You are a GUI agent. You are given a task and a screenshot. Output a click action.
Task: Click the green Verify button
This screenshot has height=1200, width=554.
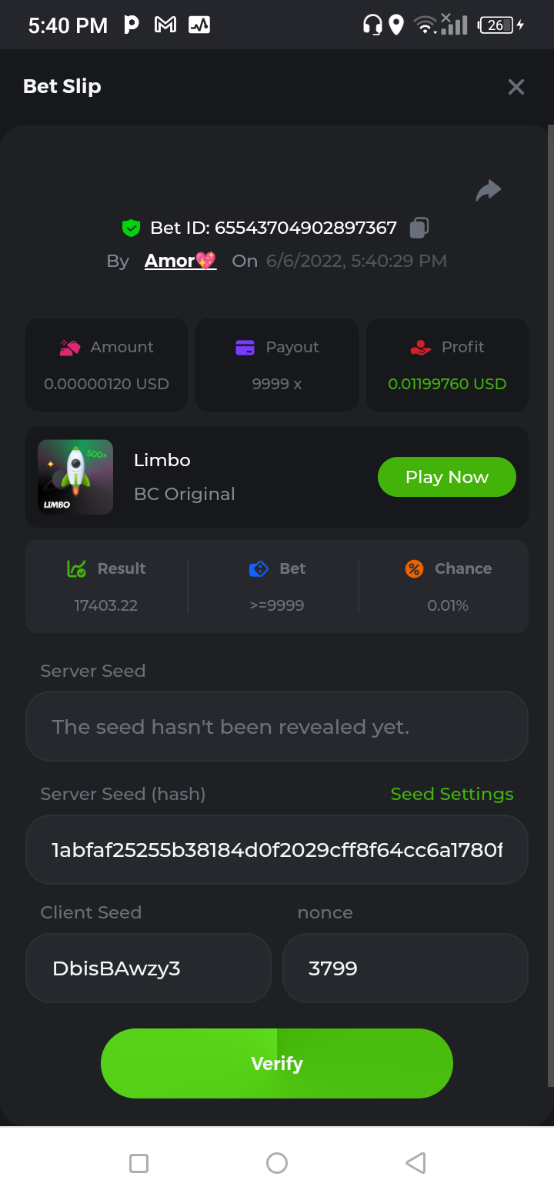tap(277, 1063)
